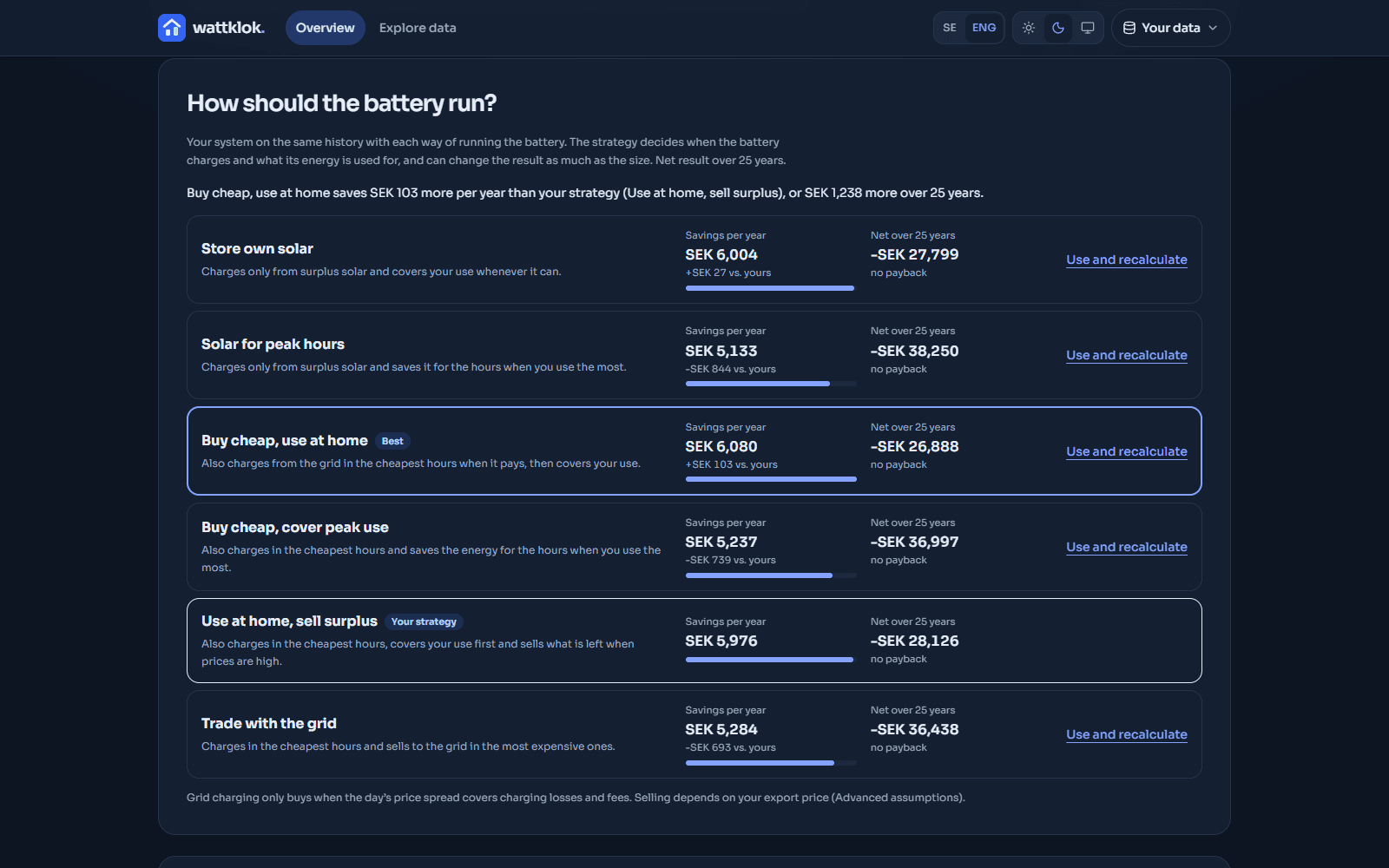
Task: Switch to light theme sun icon
Action: point(1029,28)
